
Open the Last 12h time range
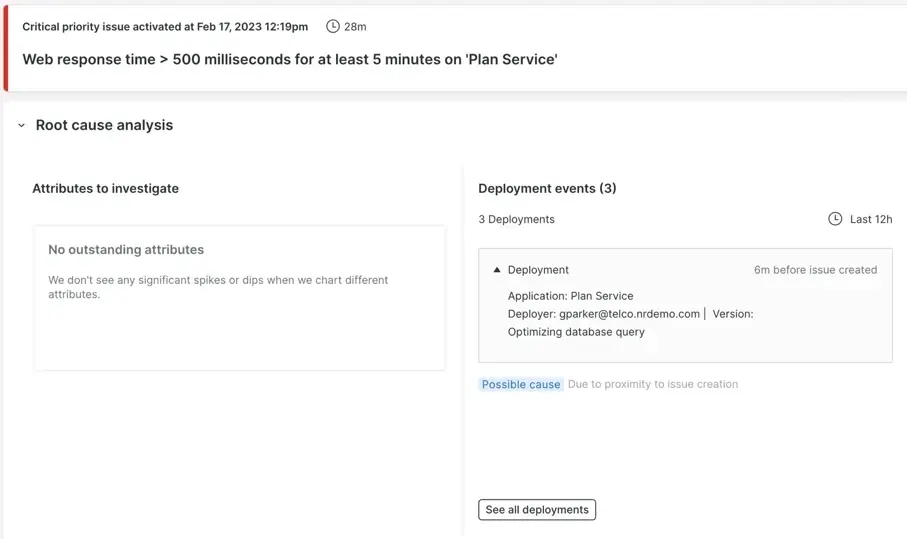871,219
